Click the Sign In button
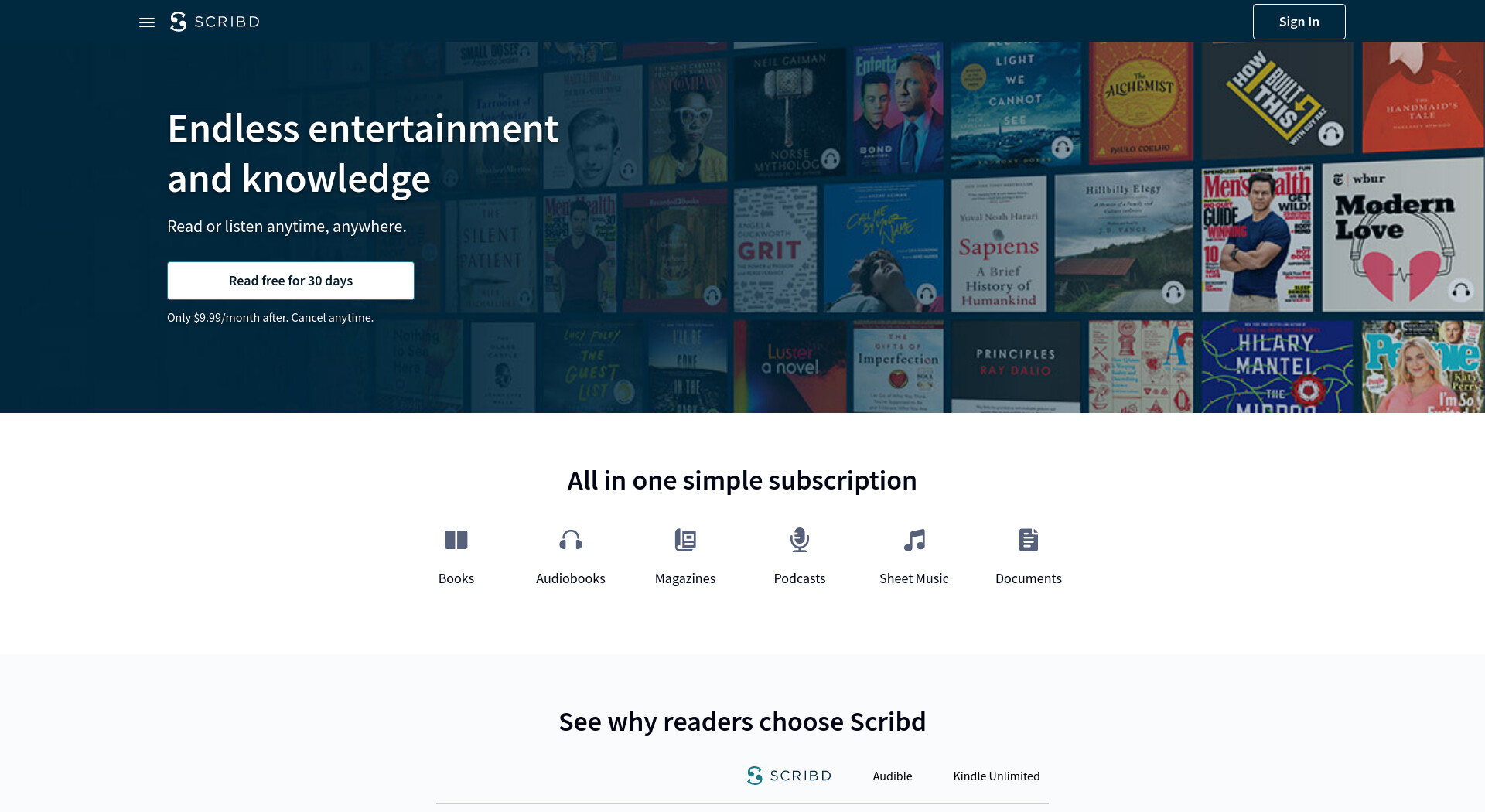Viewport: 1485px width, 812px height. point(1299,22)
